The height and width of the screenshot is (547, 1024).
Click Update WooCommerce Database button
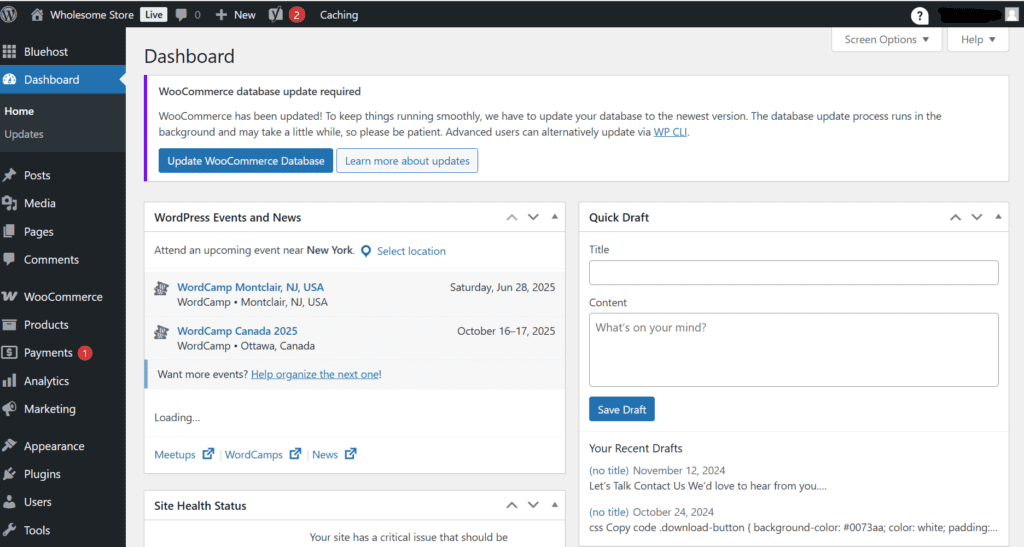tap(246, 161)
